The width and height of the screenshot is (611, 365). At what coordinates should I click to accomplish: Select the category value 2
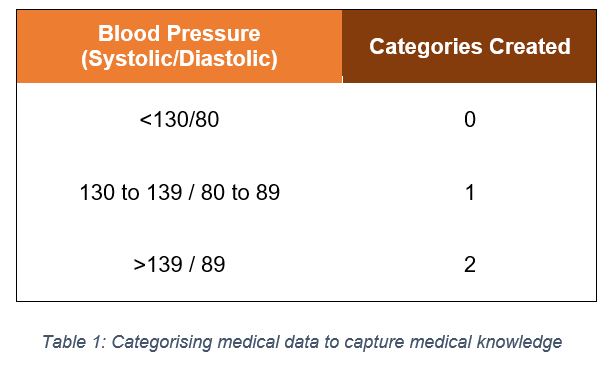[x=470, y=264]
